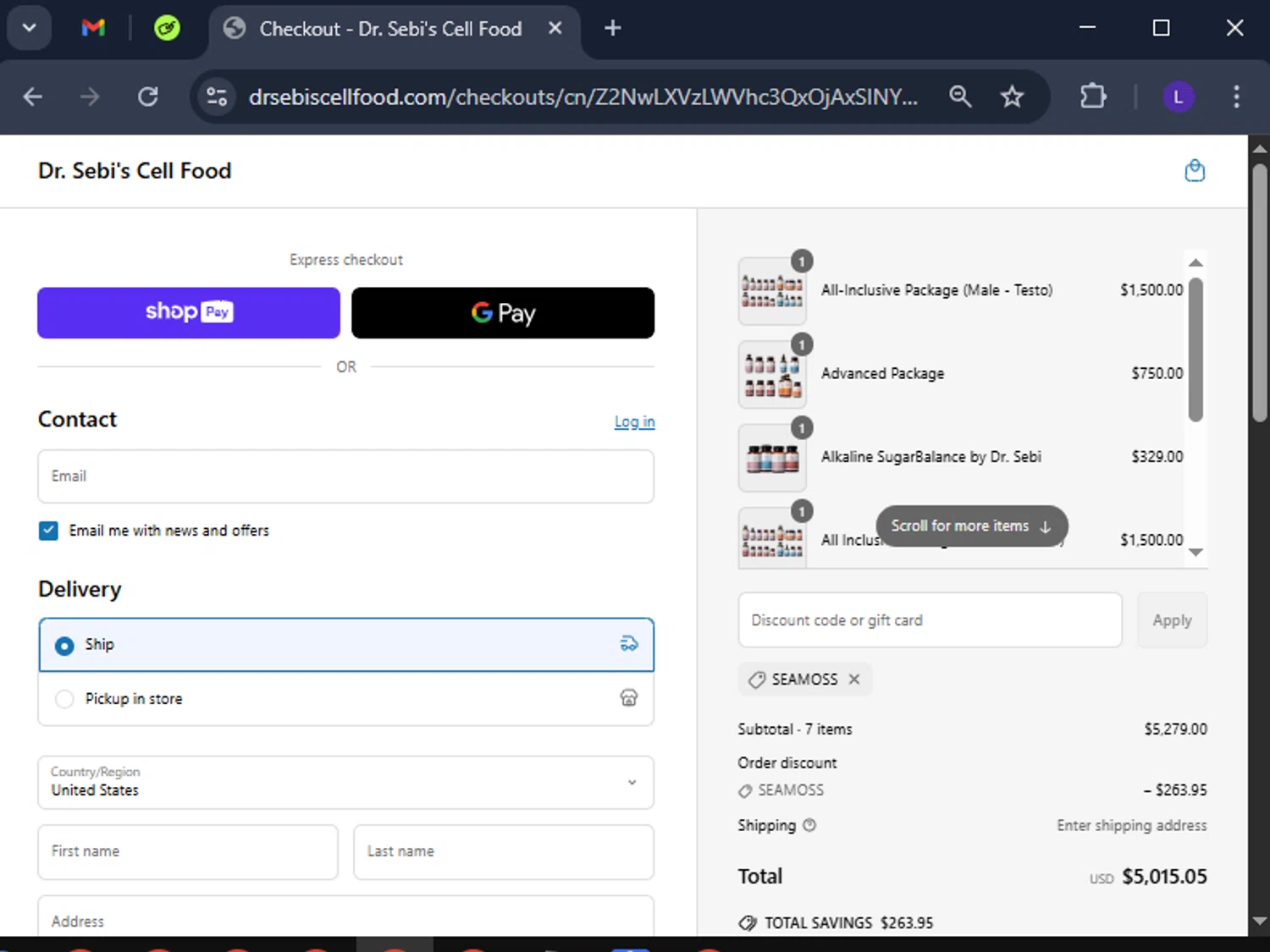This screenshot has width=1270, height=952.
Task: View site information icon in address bar
Action: 217,96
